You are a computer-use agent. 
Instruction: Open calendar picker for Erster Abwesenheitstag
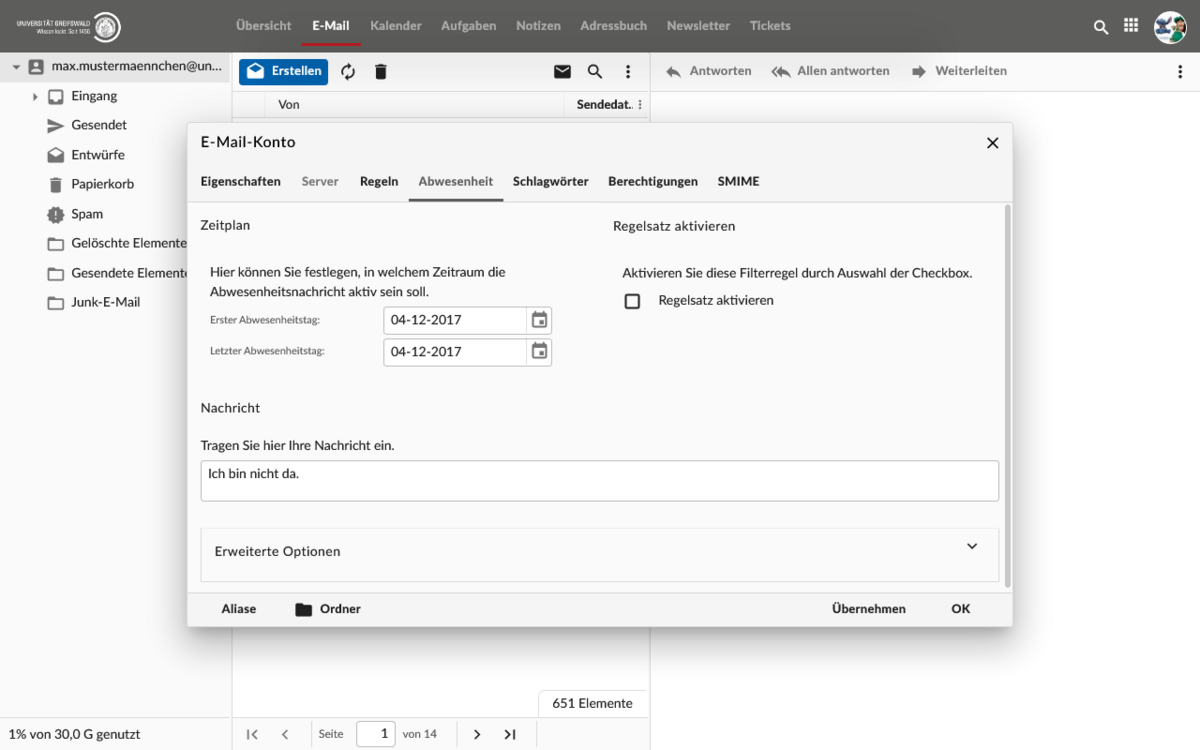[x=539, y=320]
